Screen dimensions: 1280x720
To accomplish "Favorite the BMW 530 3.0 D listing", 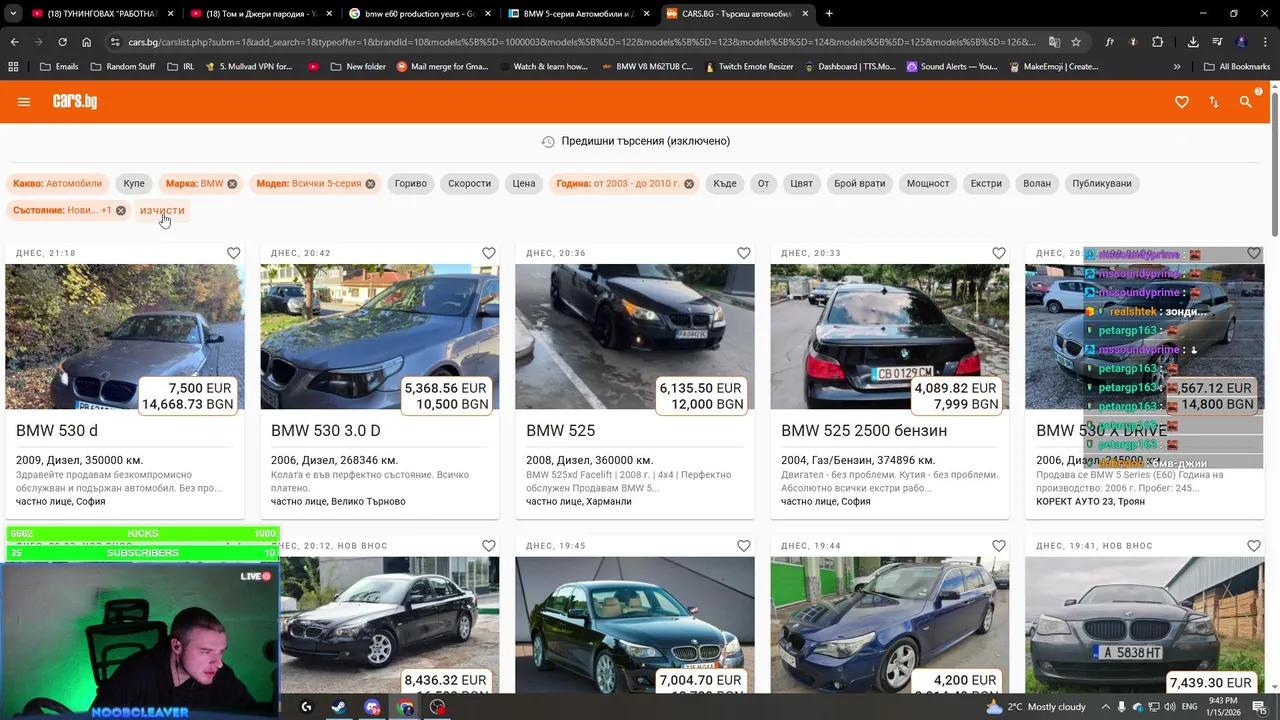I will coord(488,253).
